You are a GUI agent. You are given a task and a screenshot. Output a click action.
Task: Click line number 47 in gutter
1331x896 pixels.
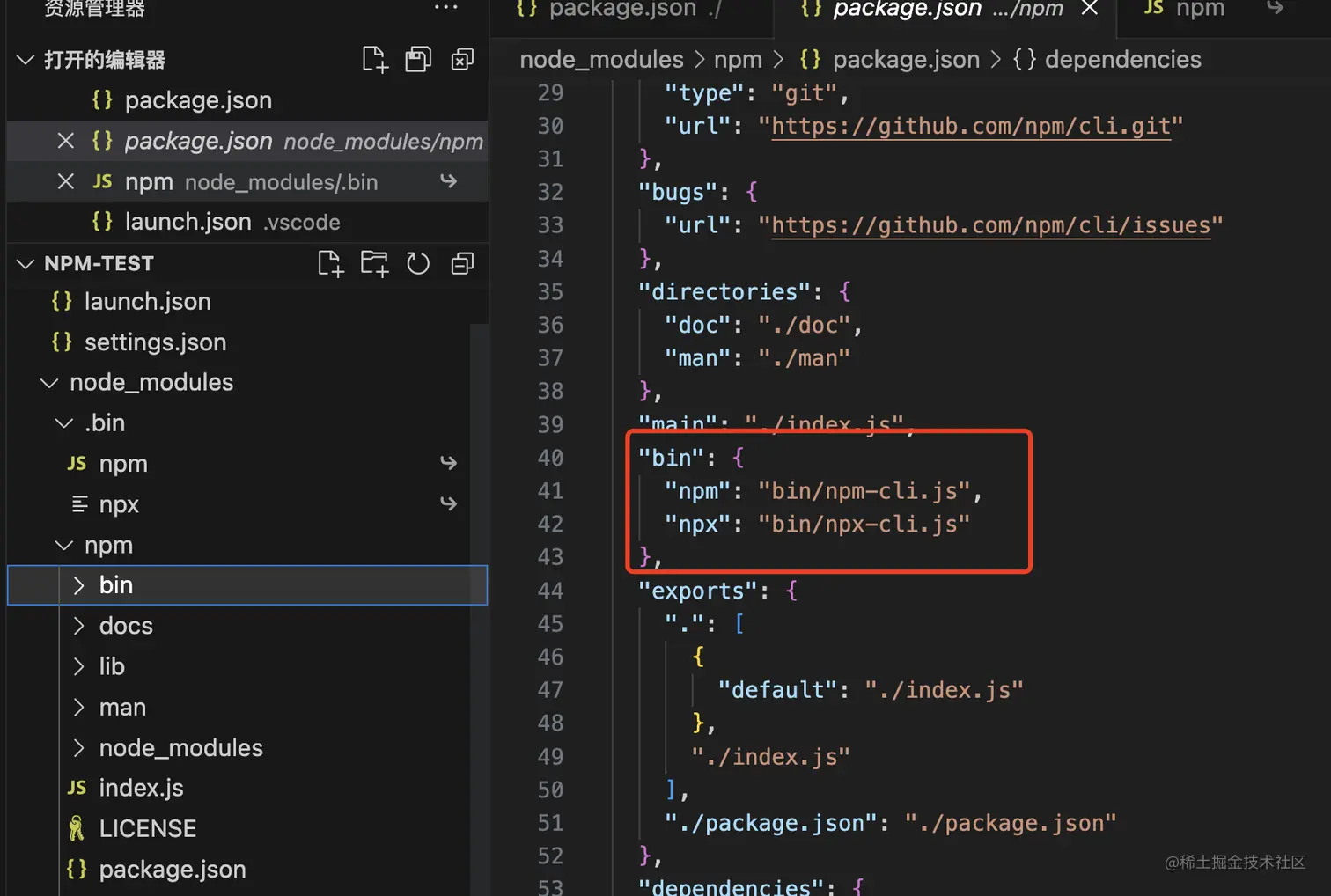coord(550,690)
